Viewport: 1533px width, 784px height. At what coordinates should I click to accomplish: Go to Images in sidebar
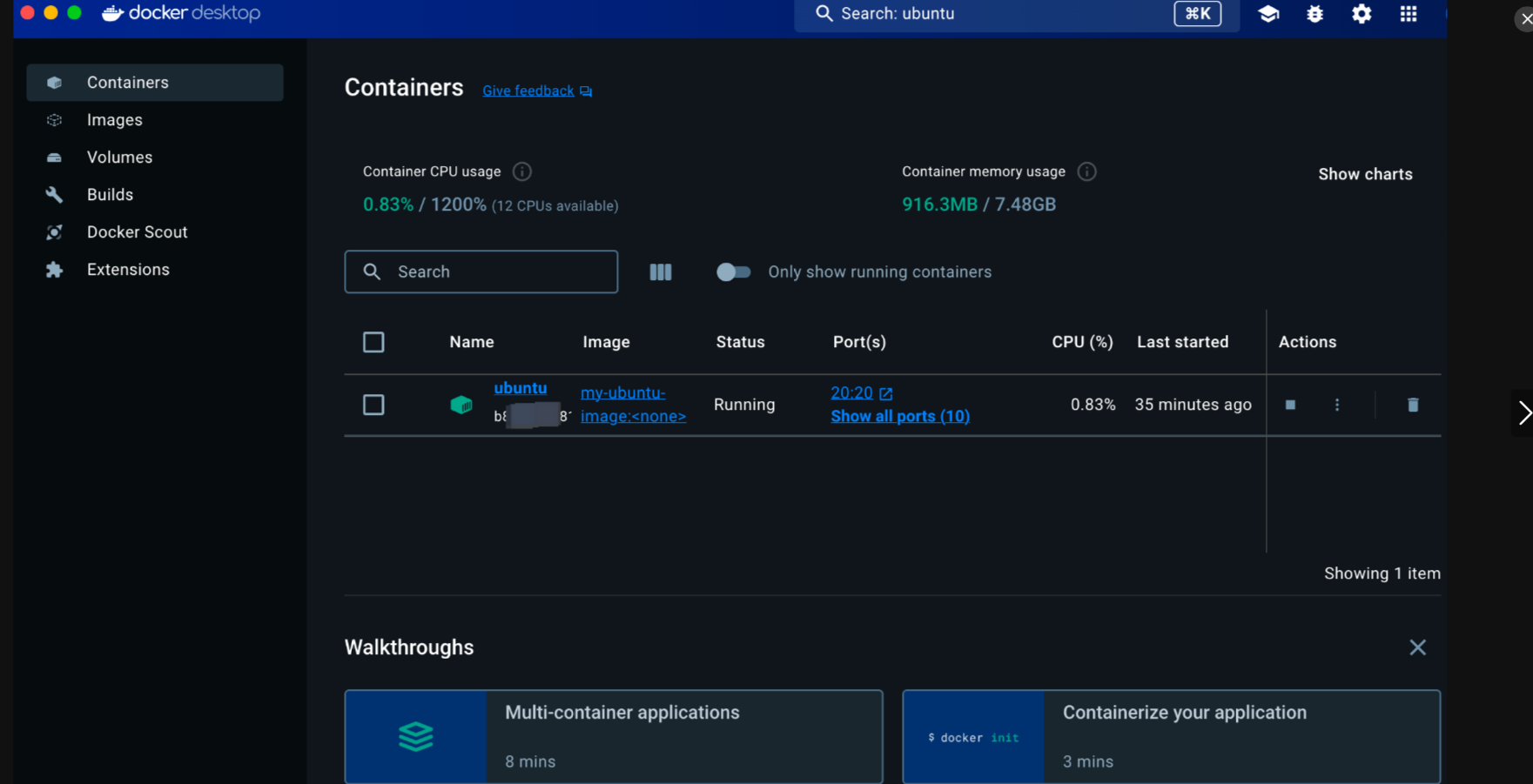coord(114,120)
